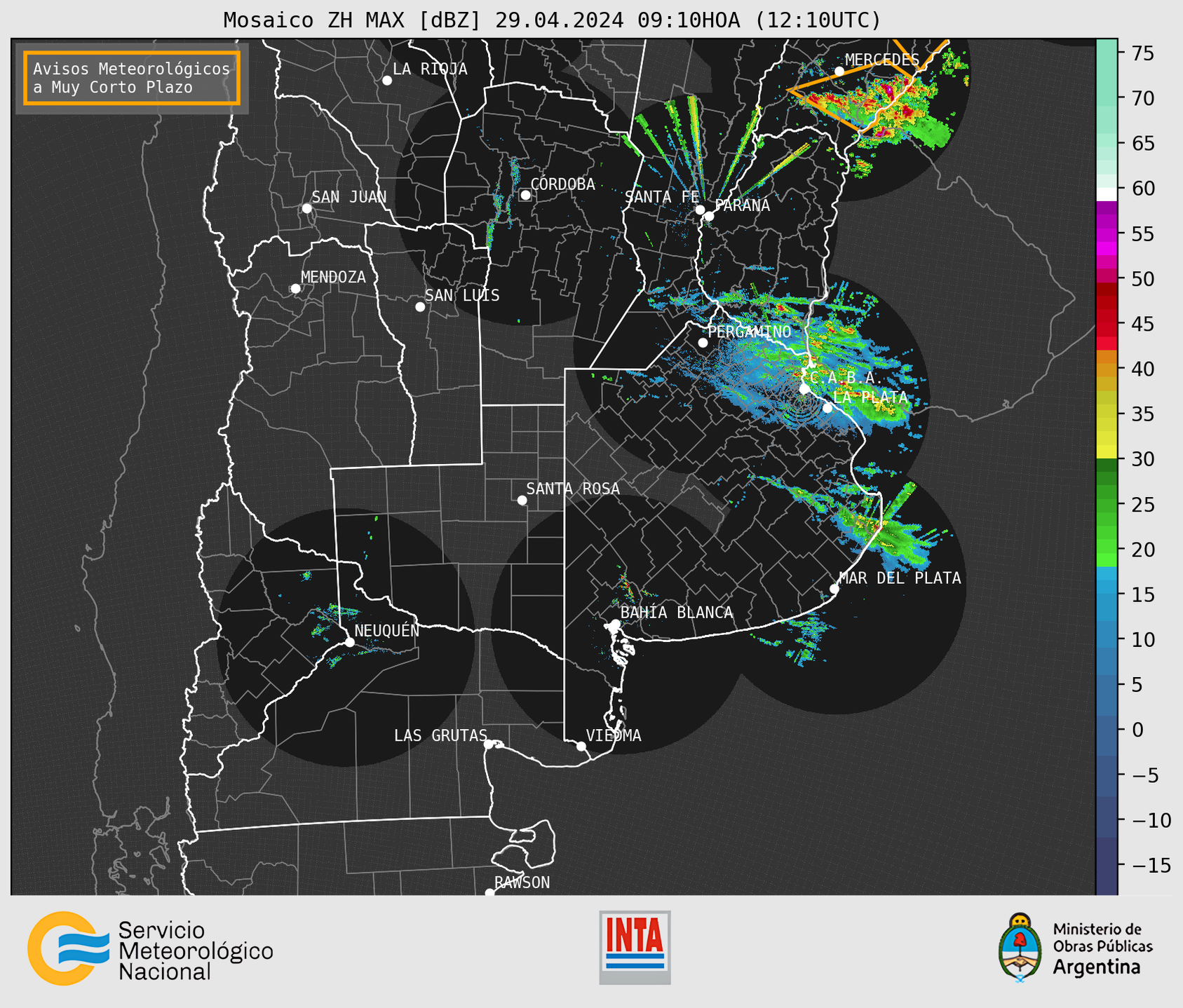The height and width of the screenshot is (1008, 1183).
Task: Click the SAN LUIS label text
Action: [x=463, y=296]
